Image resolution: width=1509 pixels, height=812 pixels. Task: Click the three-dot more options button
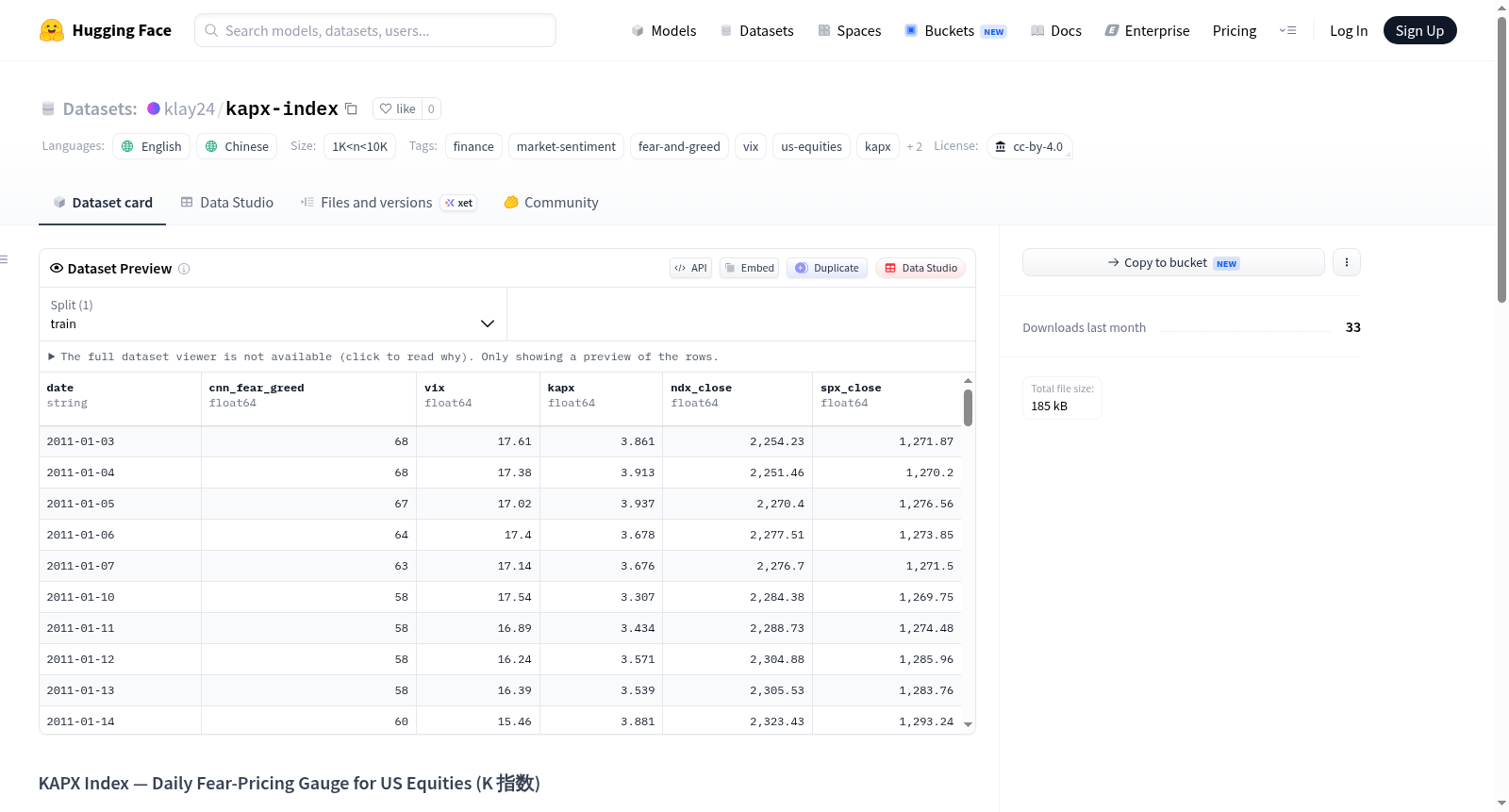coord(1347,262)
